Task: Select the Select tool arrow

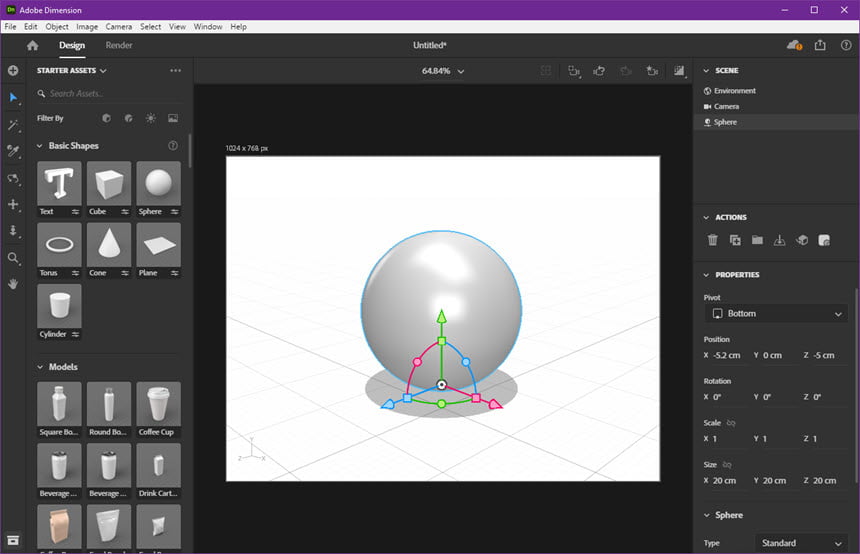Action: point(13,98)
